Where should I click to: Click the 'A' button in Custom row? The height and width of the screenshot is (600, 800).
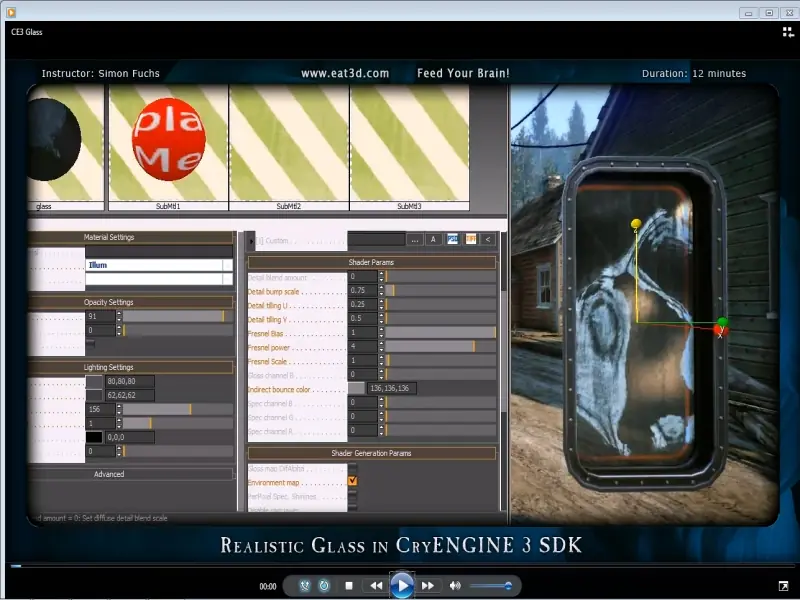(x=433, y=239)
